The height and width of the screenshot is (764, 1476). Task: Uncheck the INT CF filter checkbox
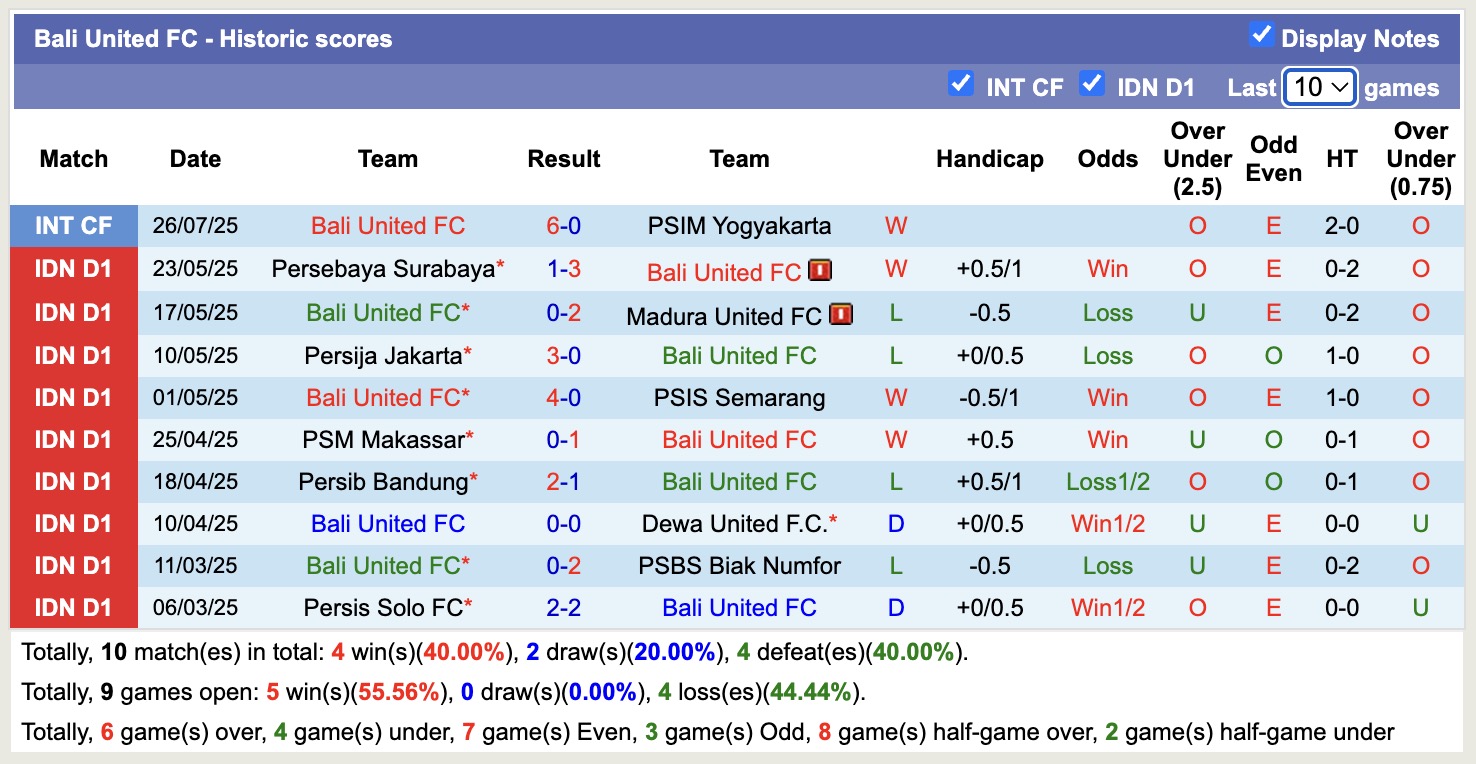click(x=962, y=85)
